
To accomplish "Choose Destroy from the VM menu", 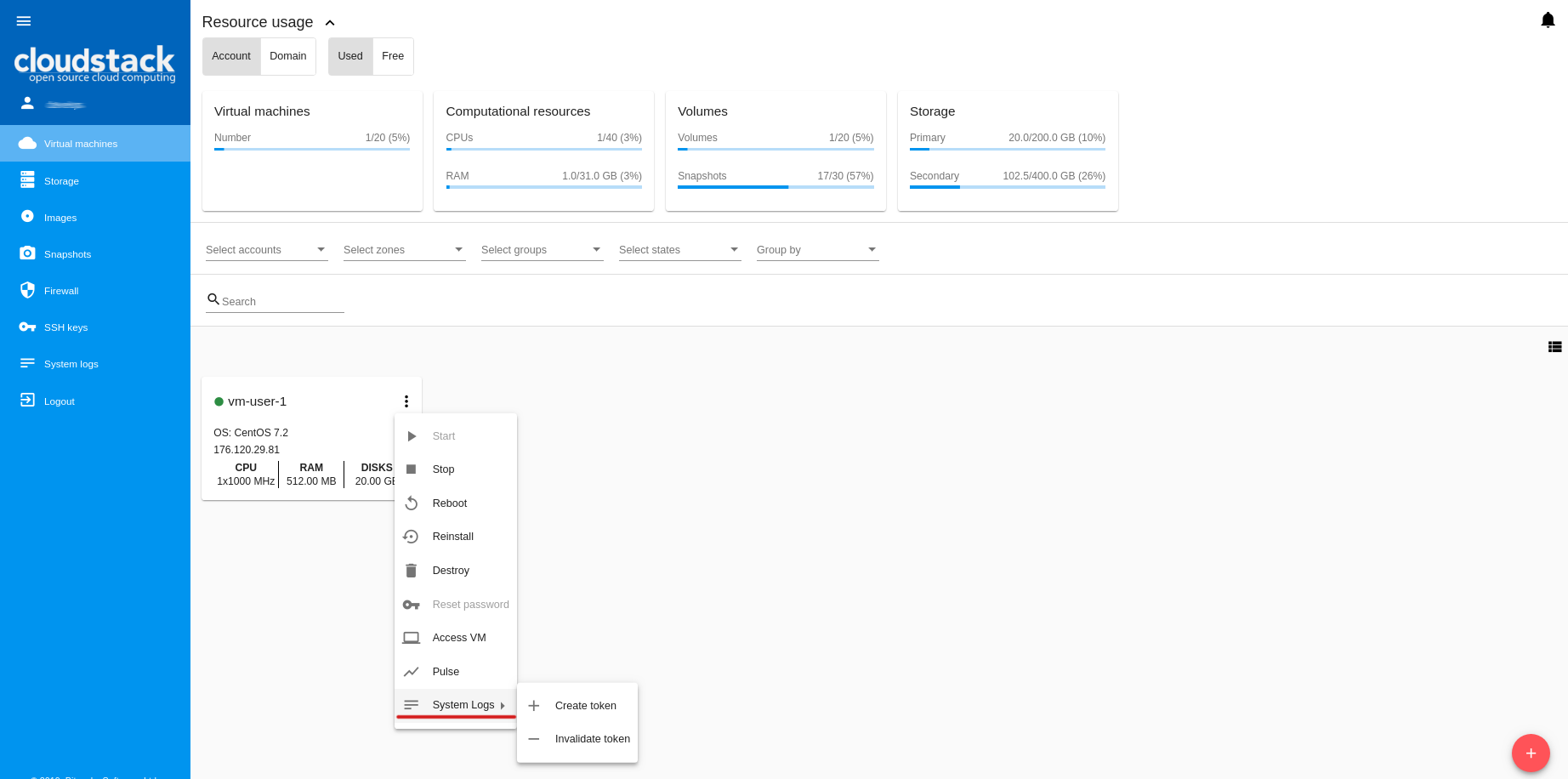I will click(x=456, y=571).
